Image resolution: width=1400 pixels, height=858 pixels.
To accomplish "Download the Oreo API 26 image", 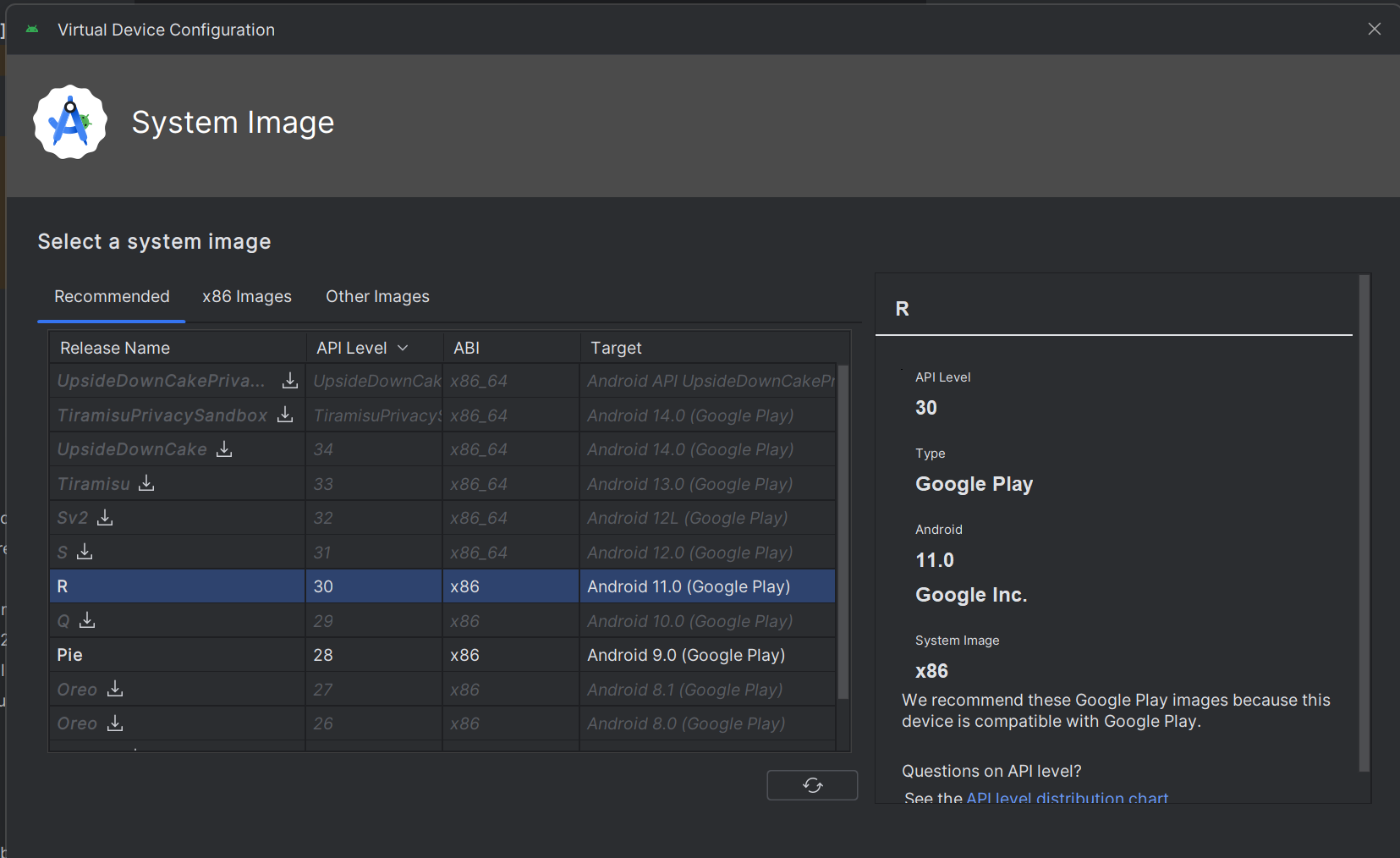I will 116,723.
